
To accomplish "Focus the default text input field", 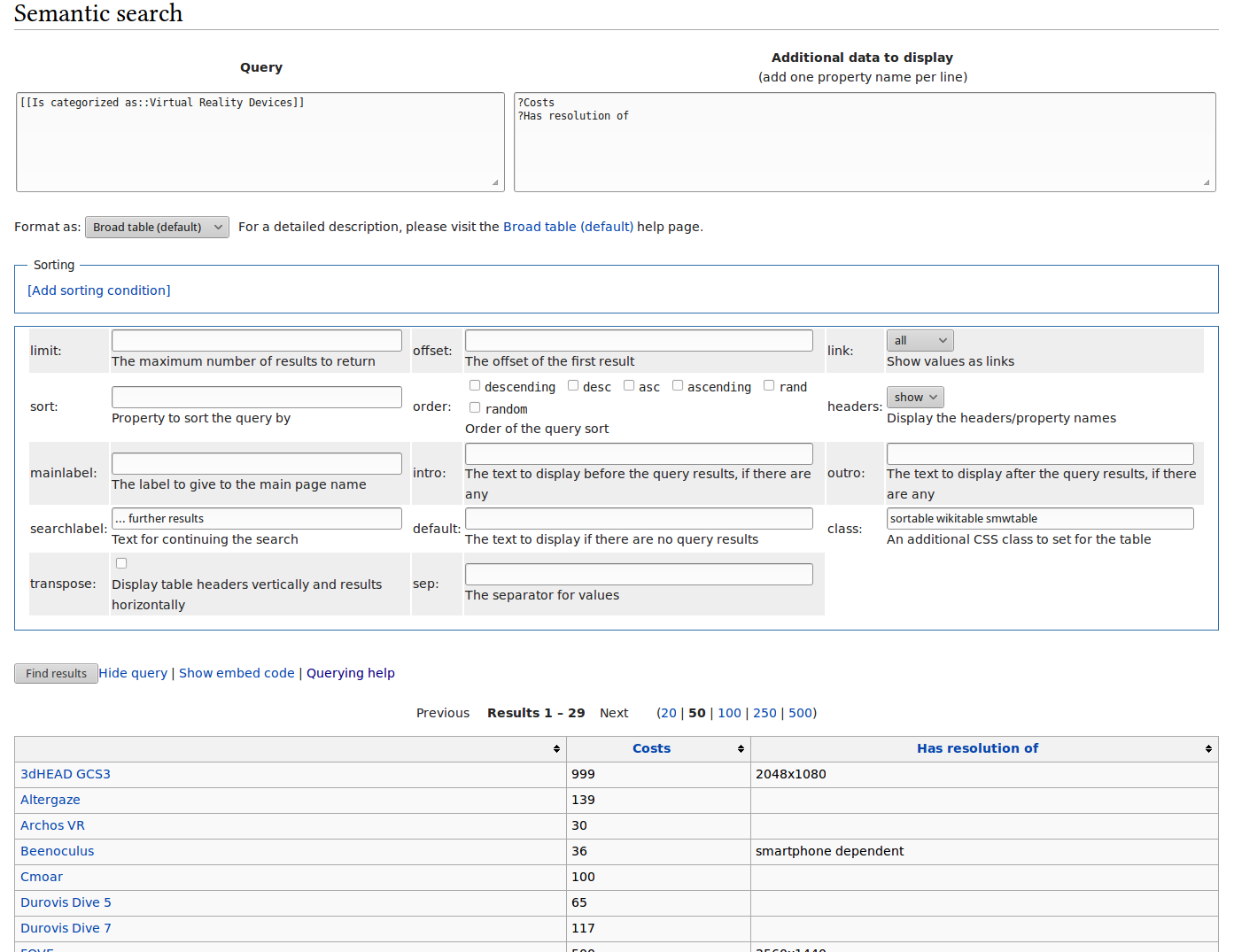I will 639,518.
